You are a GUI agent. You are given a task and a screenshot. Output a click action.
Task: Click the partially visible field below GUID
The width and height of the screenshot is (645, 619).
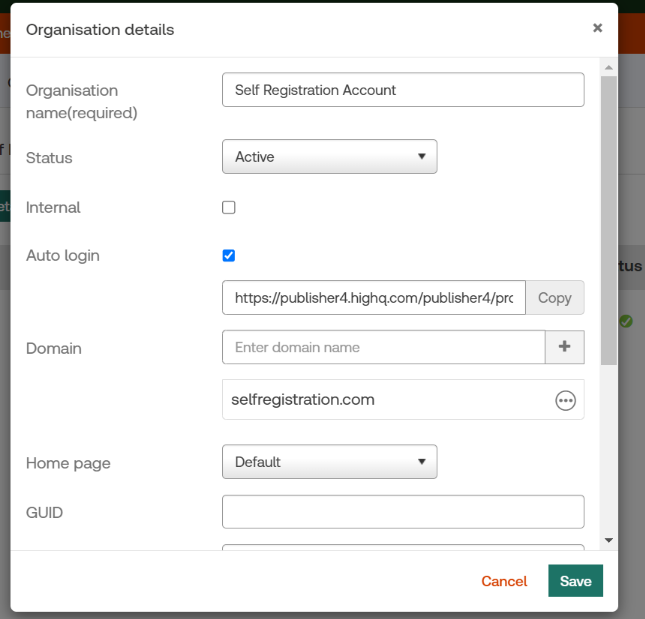(402, 551)
